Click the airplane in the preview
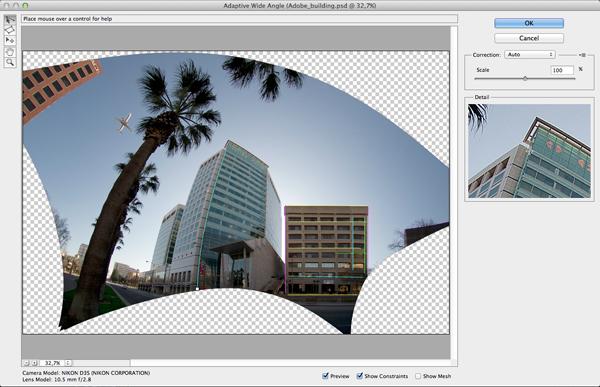 pyautogui.click(x=124, y=123)
